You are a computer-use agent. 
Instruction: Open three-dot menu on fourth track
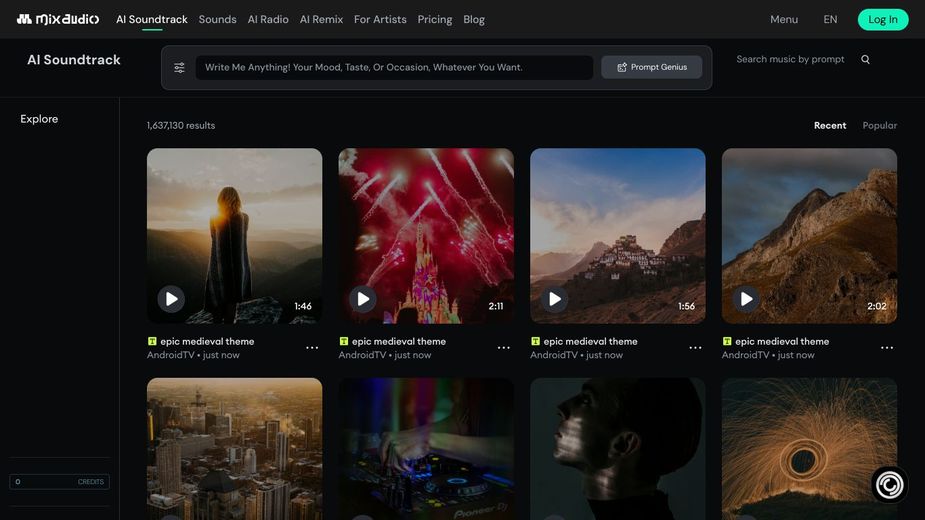887,348
